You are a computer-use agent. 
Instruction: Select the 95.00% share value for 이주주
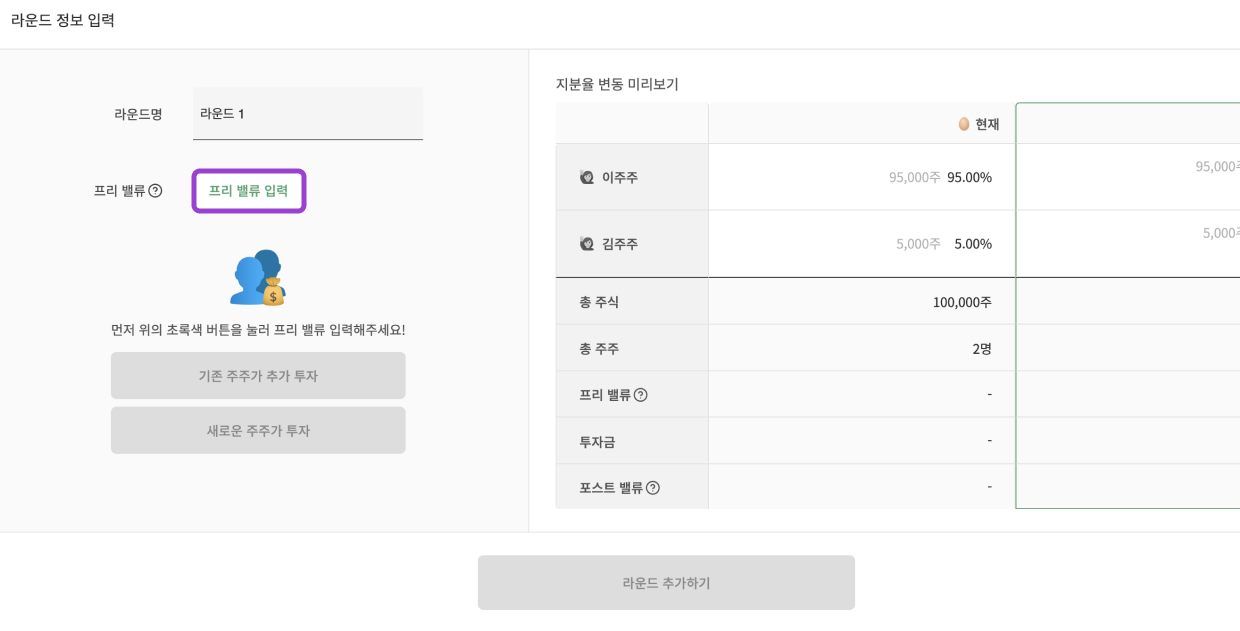969,178
